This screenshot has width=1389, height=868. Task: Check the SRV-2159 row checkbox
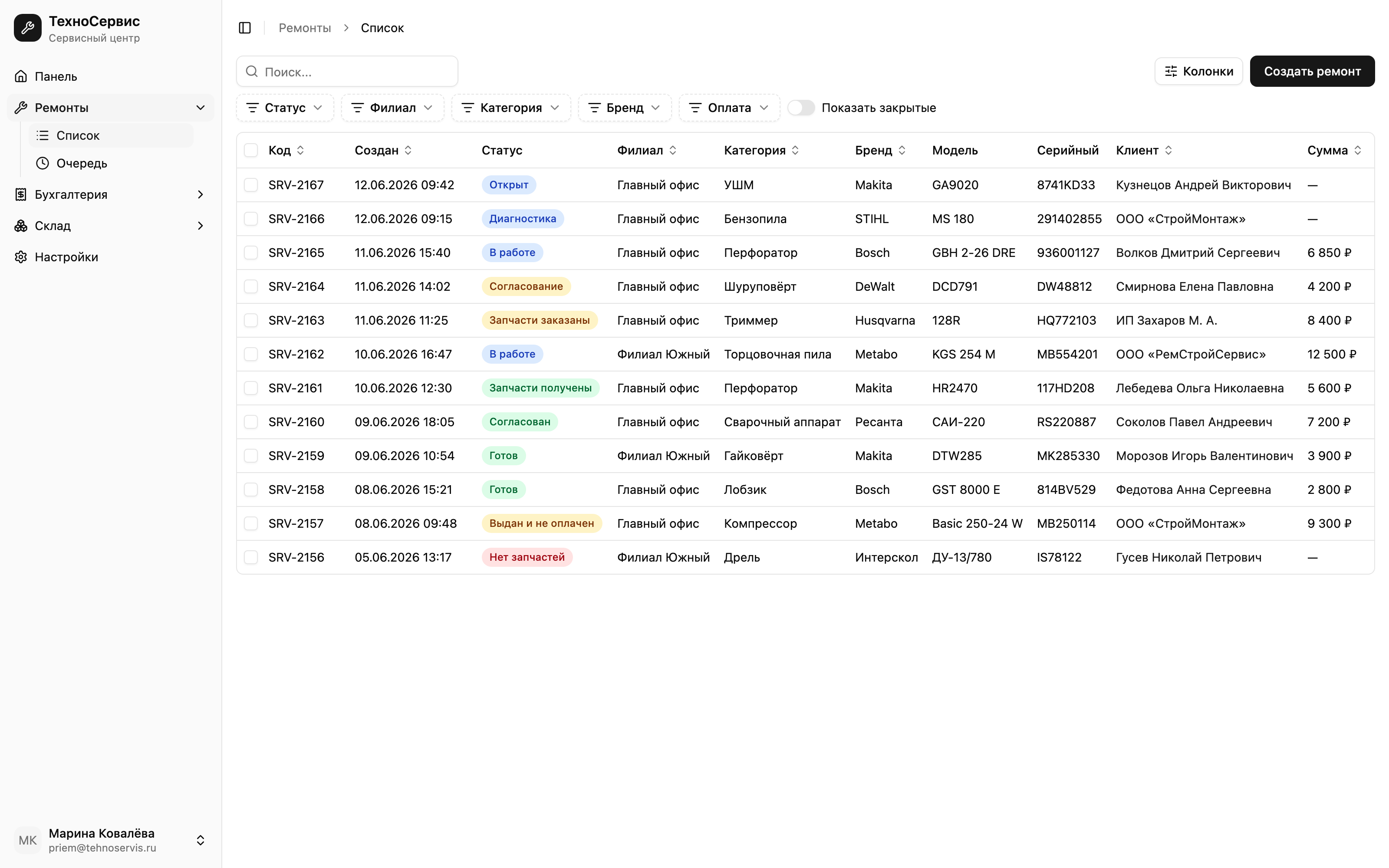click(x=251, y=456)
